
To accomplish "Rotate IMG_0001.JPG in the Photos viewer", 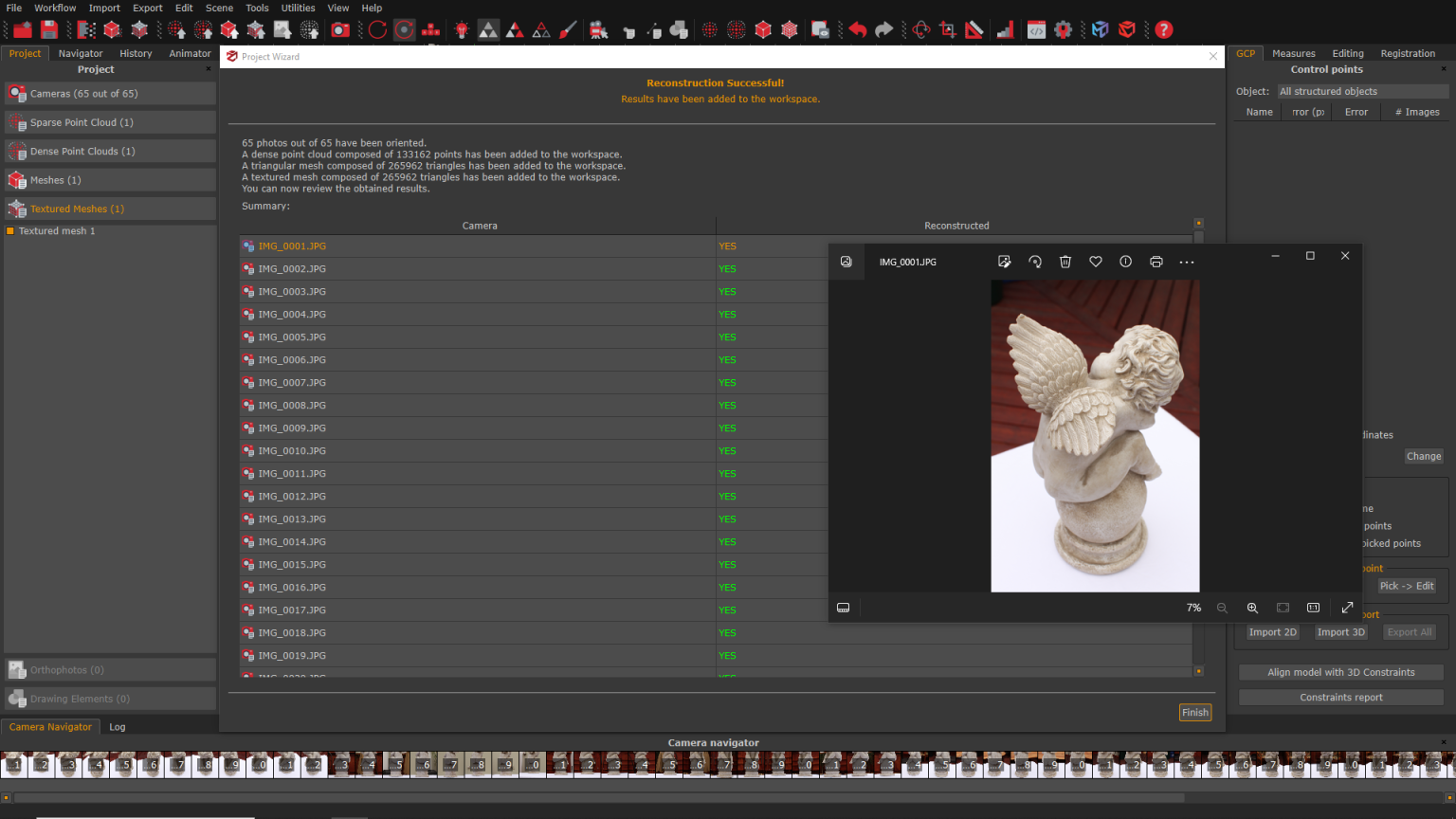I will (x=1035, y=262).
